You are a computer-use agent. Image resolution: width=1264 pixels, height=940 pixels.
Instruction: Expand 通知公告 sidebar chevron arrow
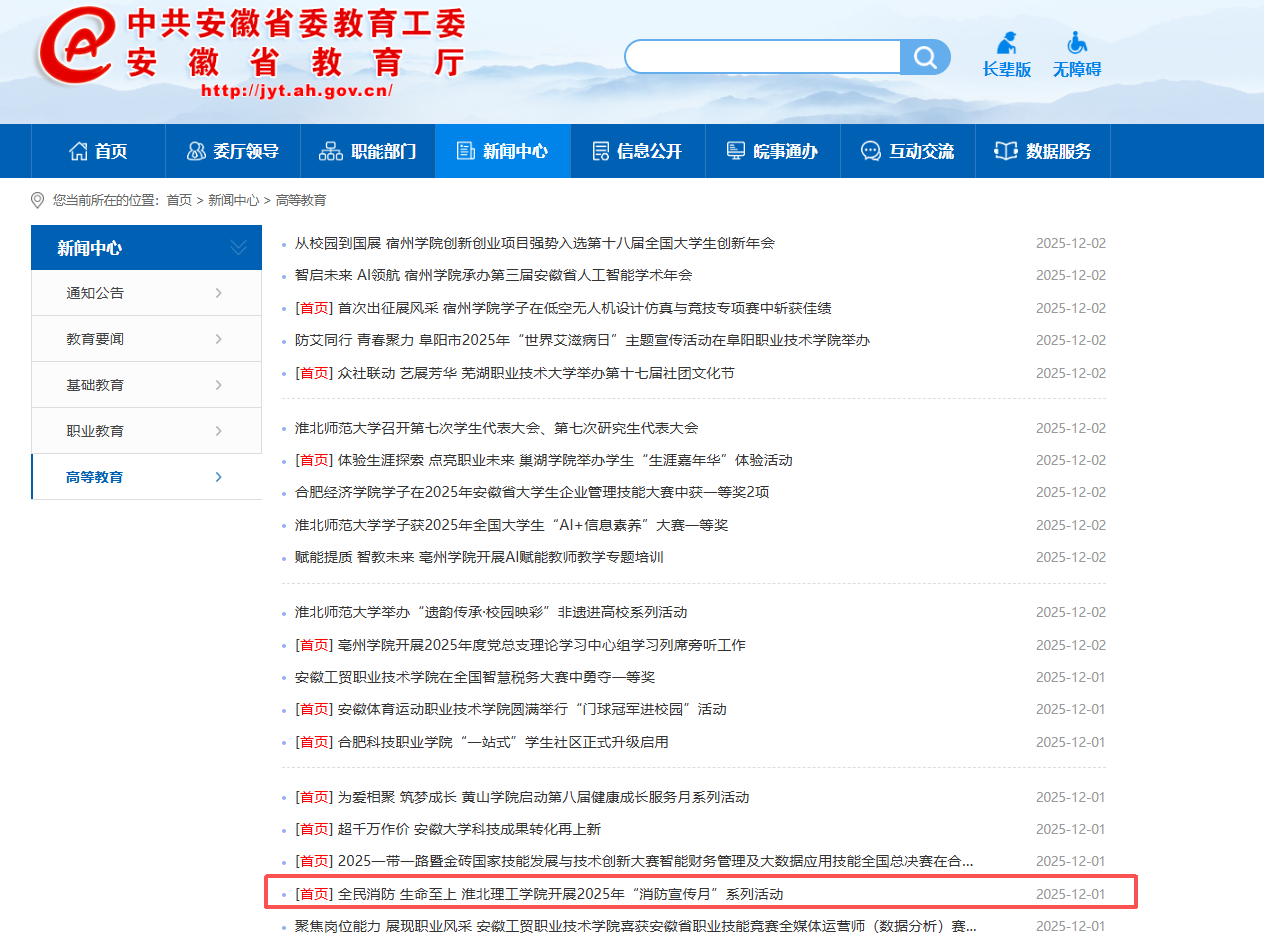[x=219, y=293]
